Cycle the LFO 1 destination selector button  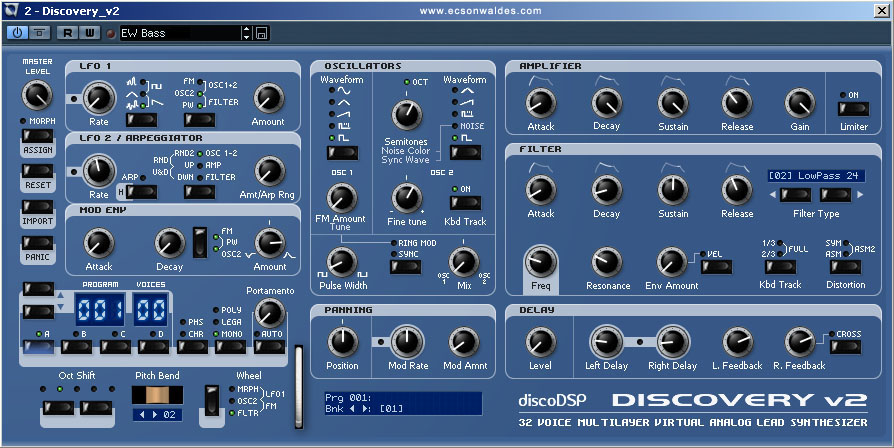coord(200,120)
